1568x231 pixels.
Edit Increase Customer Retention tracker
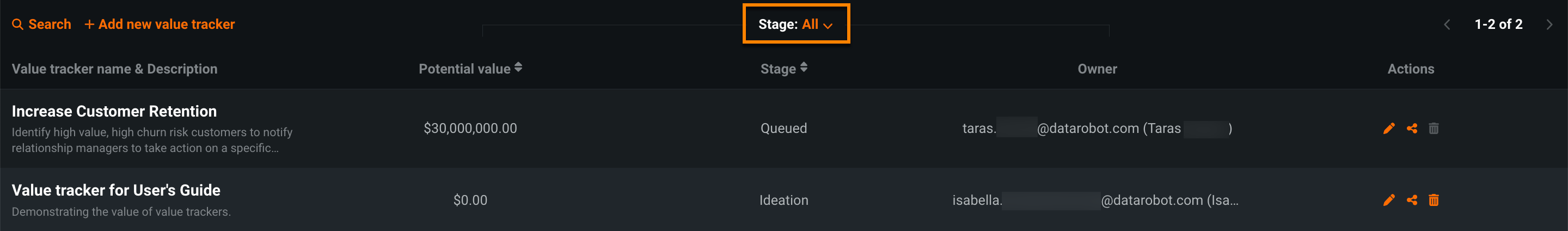(1388, 129)
